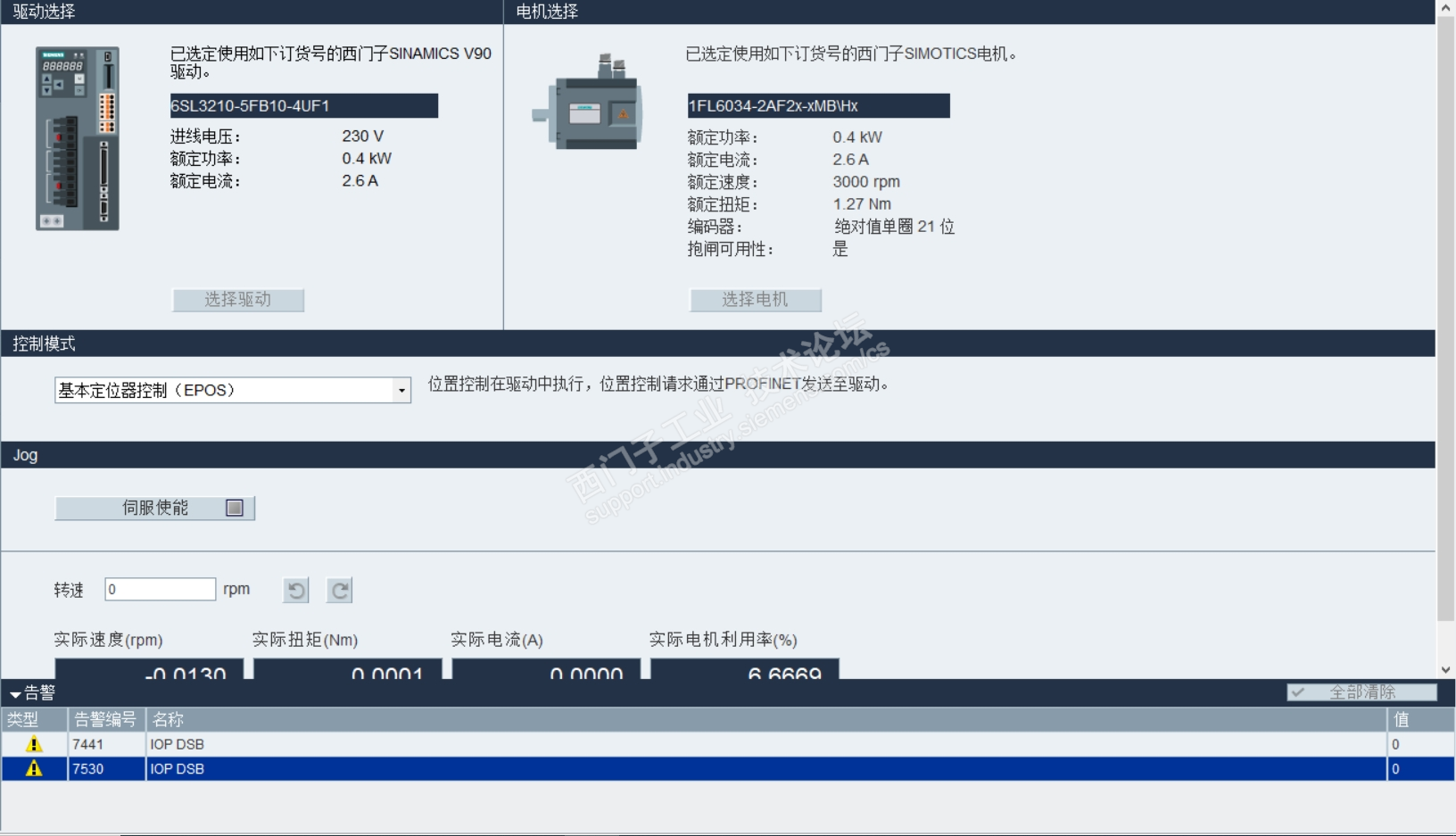Click warning icon for alarm 7441
Screen dimensions: 1456x836
click(34, 744)
